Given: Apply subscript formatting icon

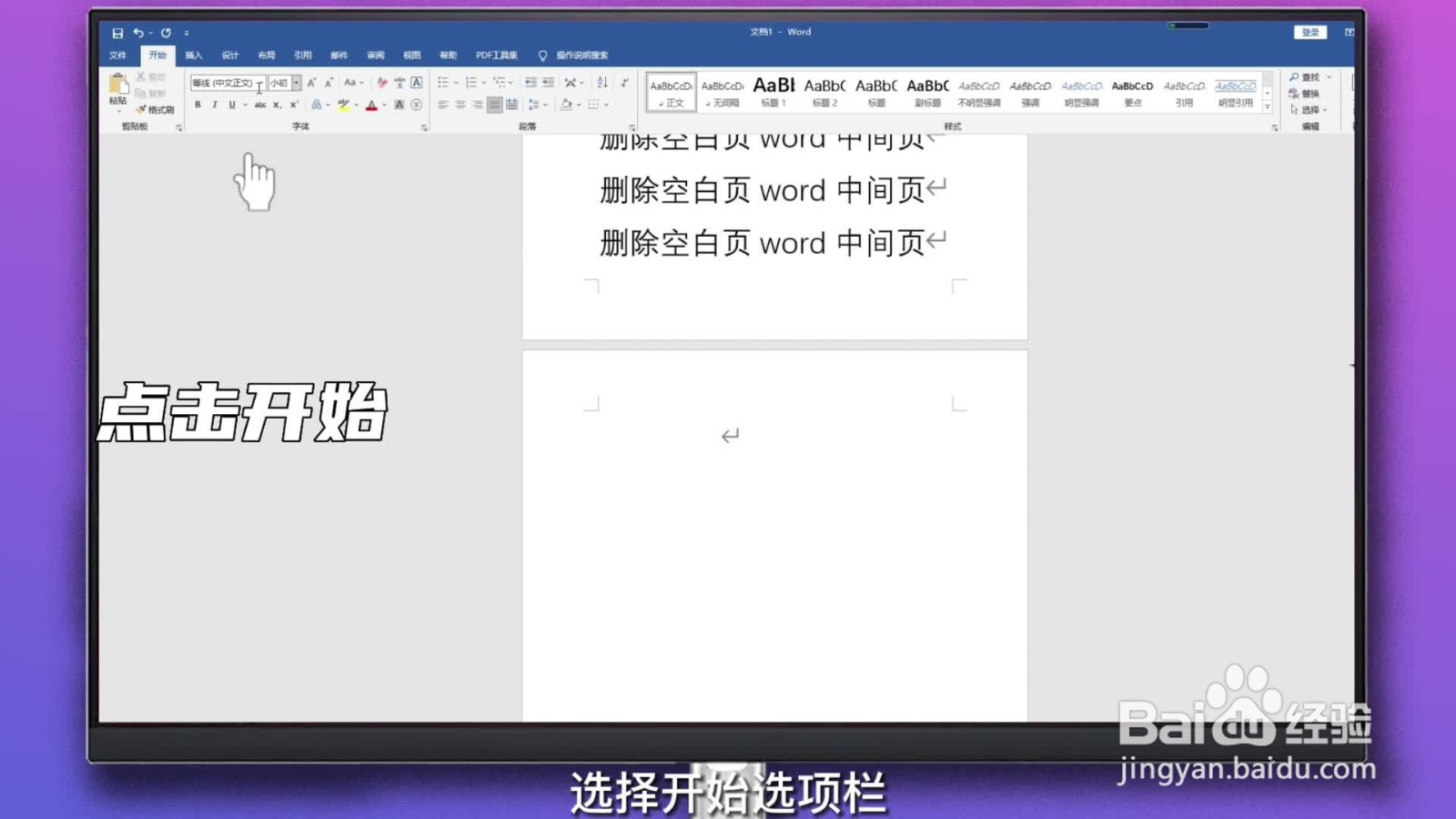Looking at the screenshot, I should (x=277, y=106).
